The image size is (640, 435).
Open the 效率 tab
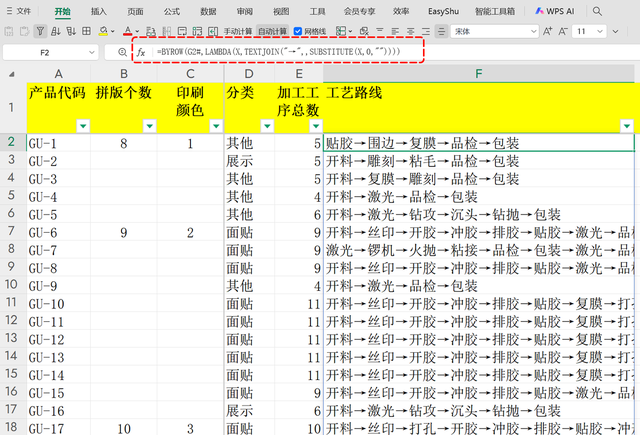(401, 11)
